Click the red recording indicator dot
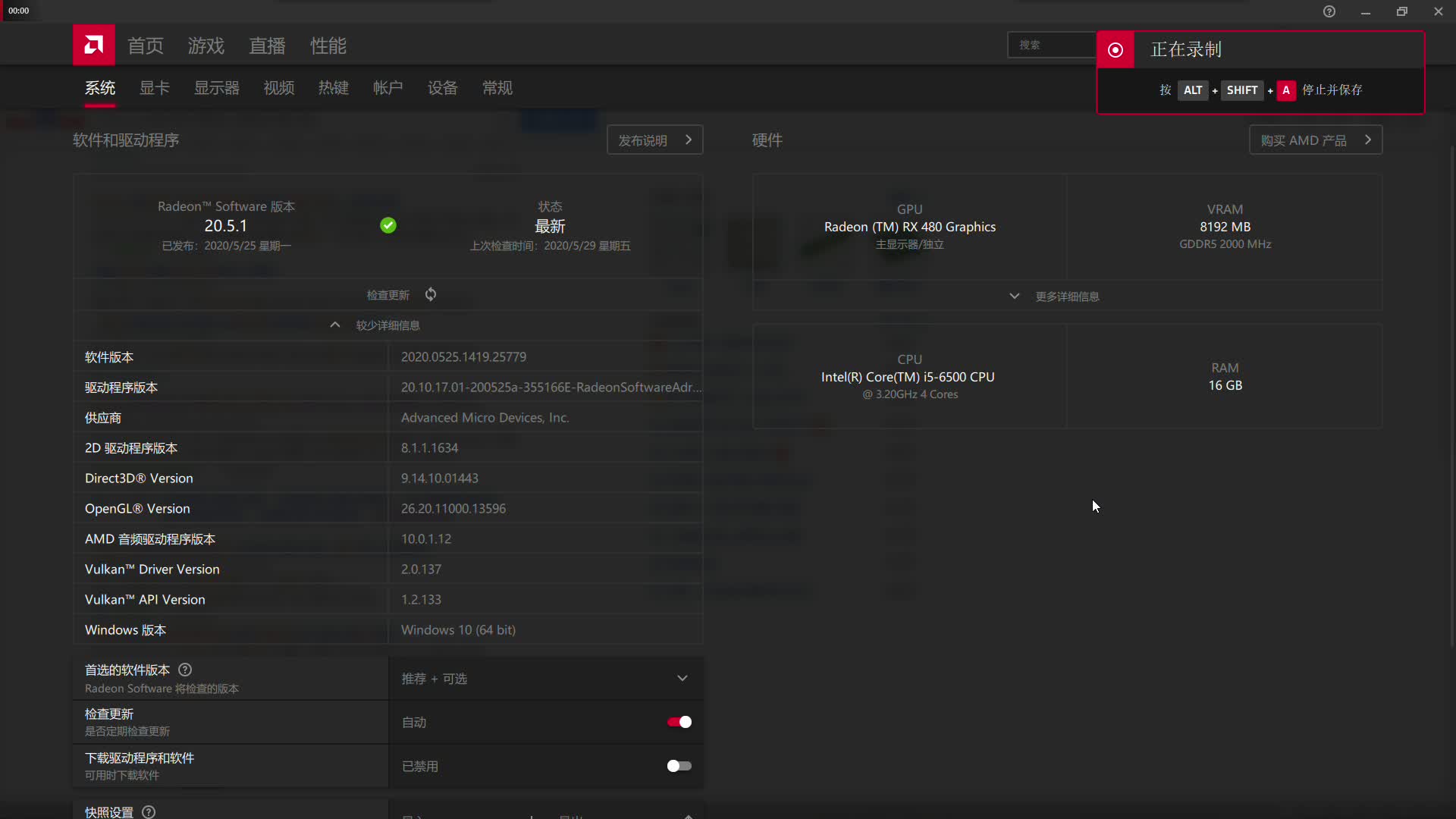1456x819 pixels. (1116, 49)
